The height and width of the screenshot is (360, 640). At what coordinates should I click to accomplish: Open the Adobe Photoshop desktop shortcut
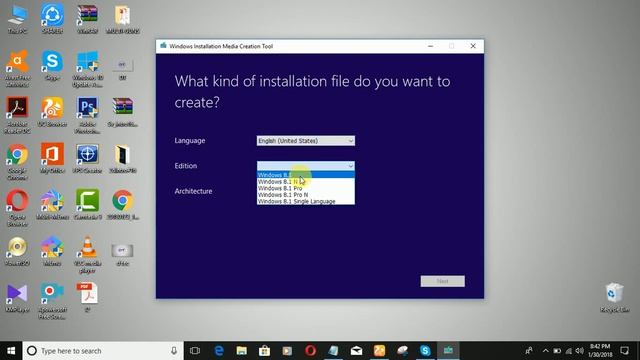point(87,115)
